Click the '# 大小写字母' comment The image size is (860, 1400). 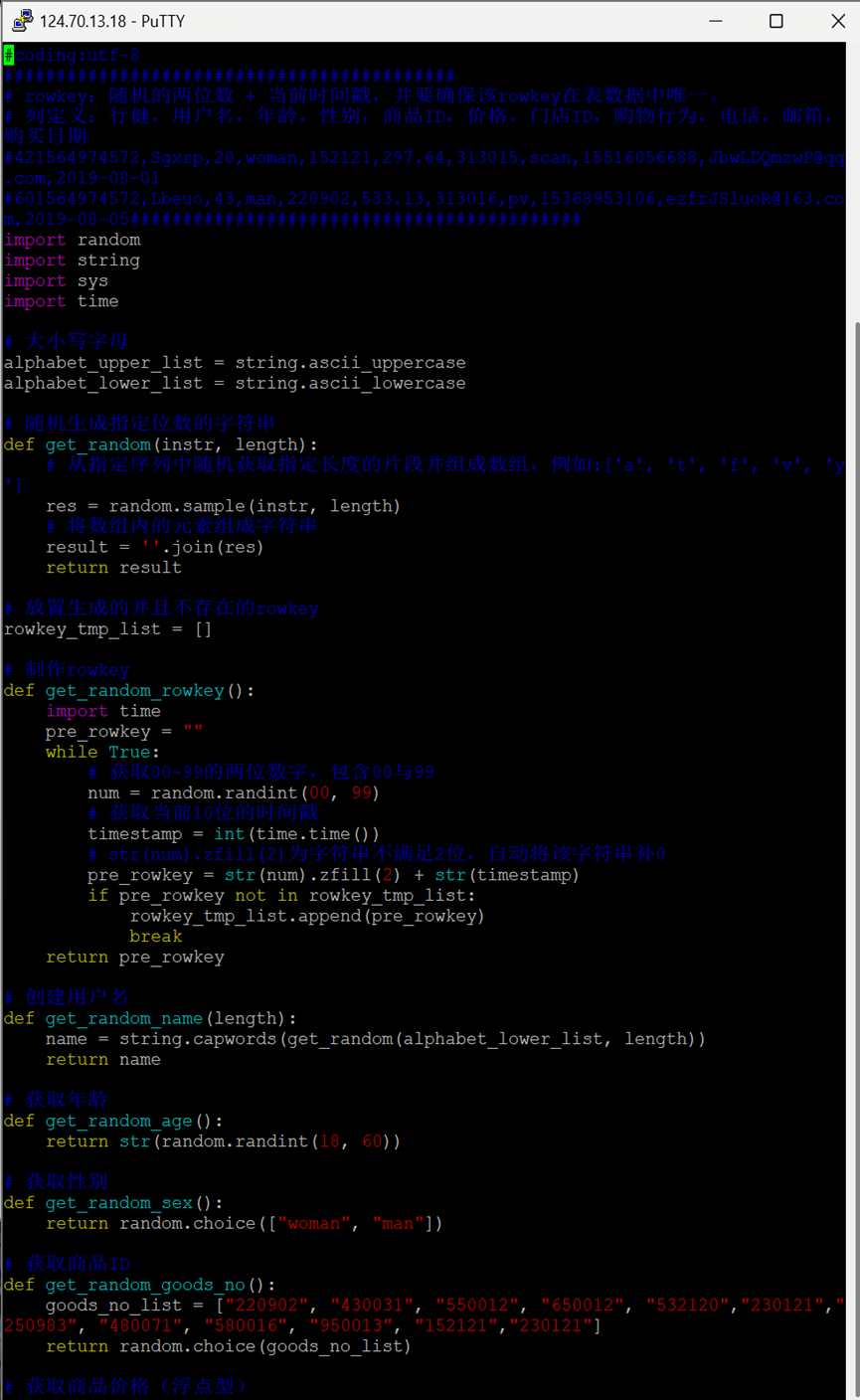[x=67, y=342]
